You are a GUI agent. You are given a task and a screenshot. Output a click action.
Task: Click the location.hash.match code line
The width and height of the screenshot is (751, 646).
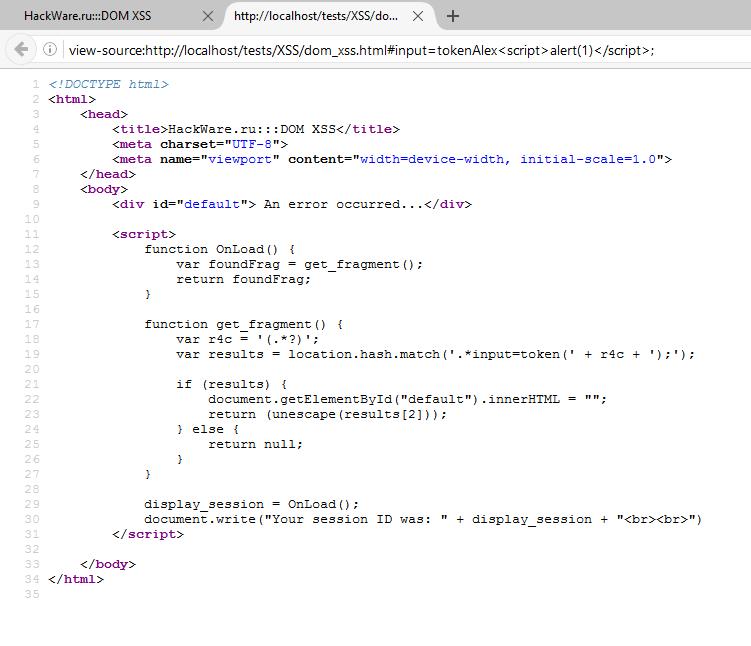(435, 354)
